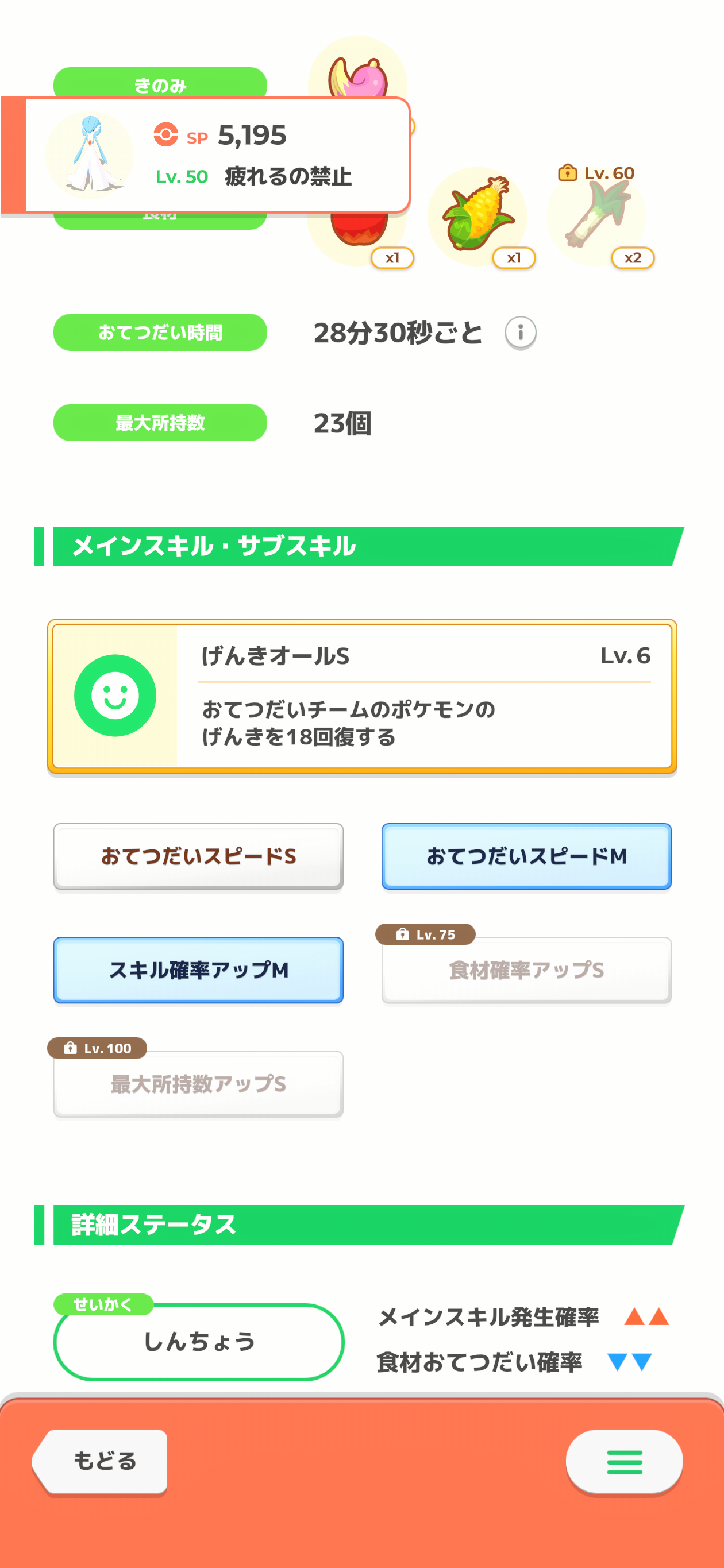Tap the locked Lv. 60 leek ingredient
The height and width of the screenshot is (1568, 724).
pos(597,216)
